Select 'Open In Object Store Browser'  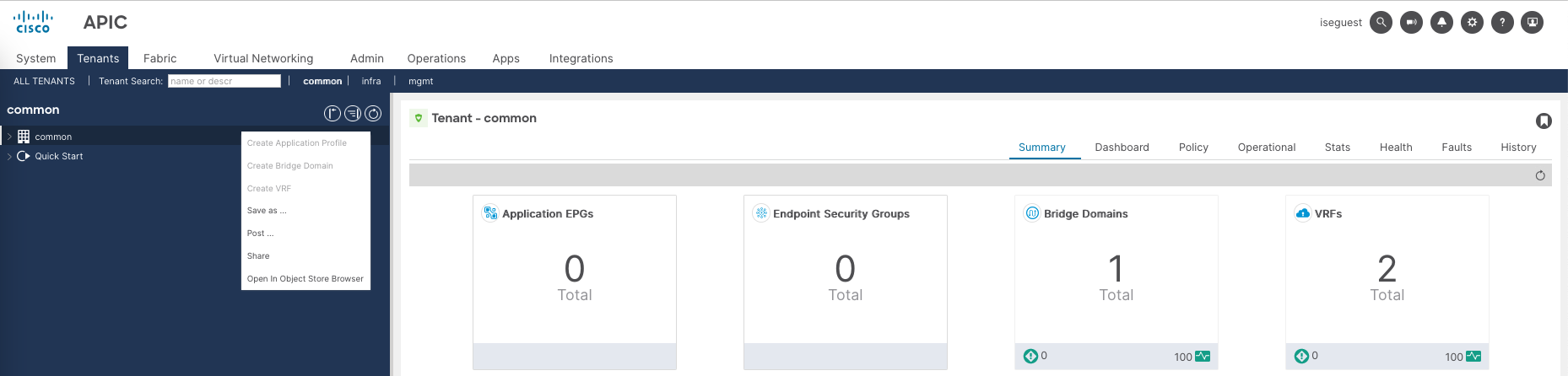(305, 279)
